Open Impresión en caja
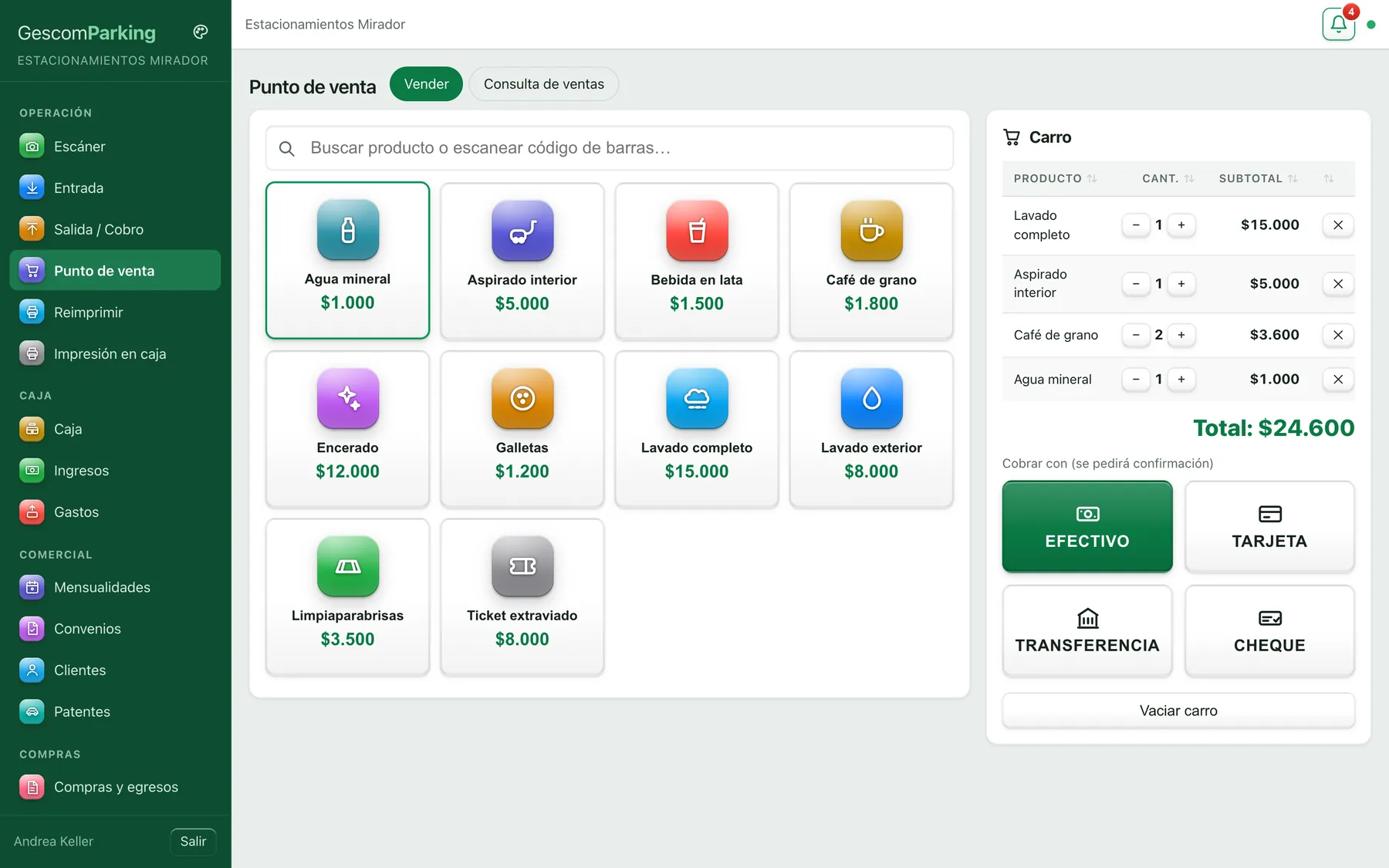 [x=115, y=354]
